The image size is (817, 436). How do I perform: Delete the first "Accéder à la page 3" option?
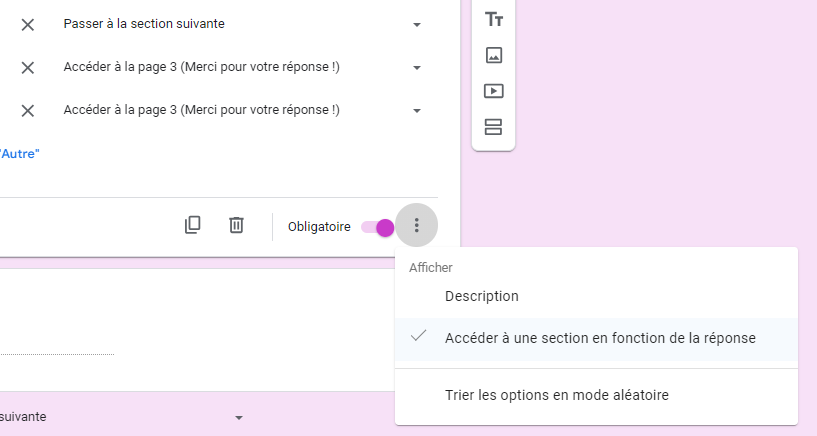28,67
